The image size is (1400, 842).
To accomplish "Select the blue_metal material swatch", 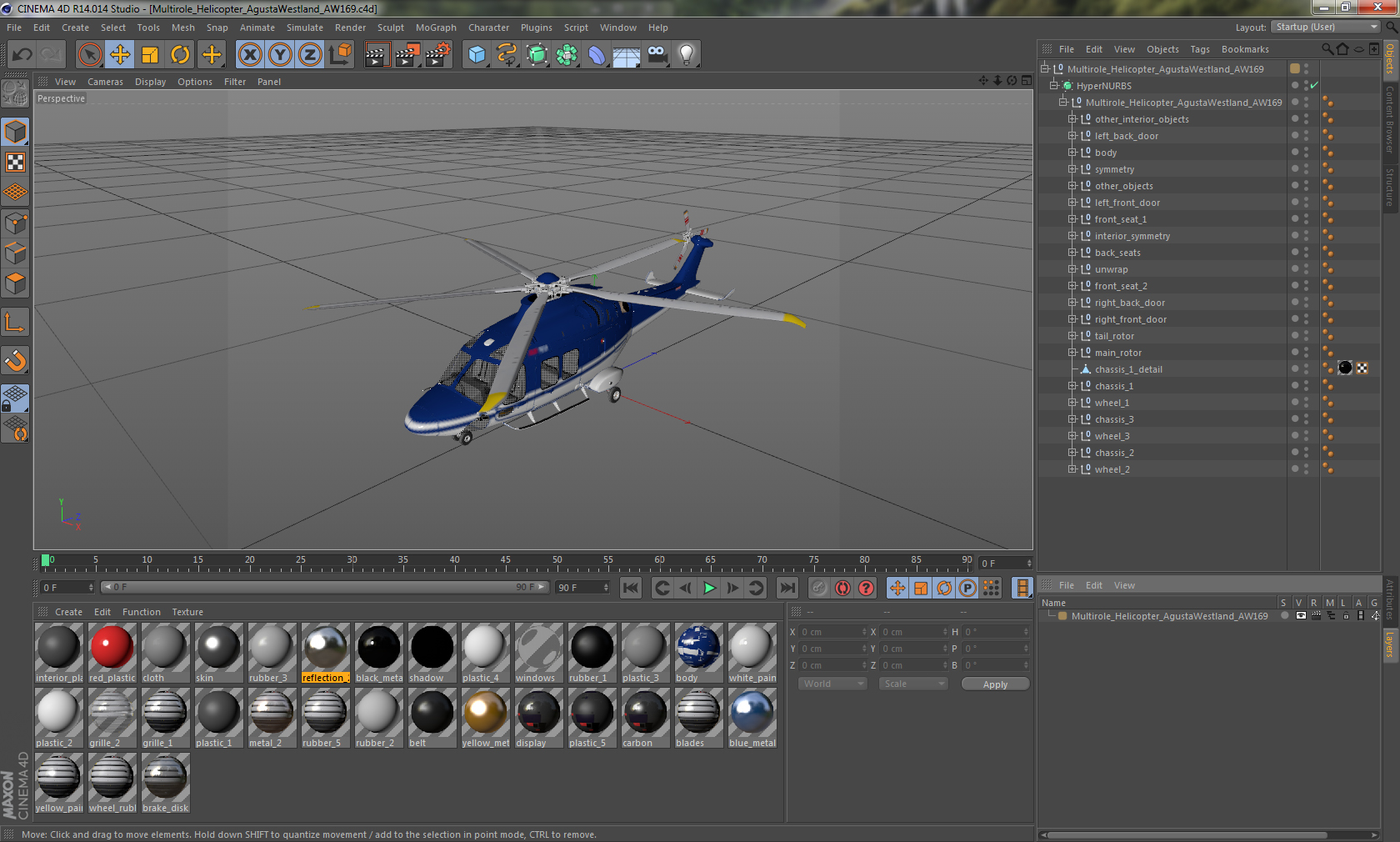I will 752,718.
